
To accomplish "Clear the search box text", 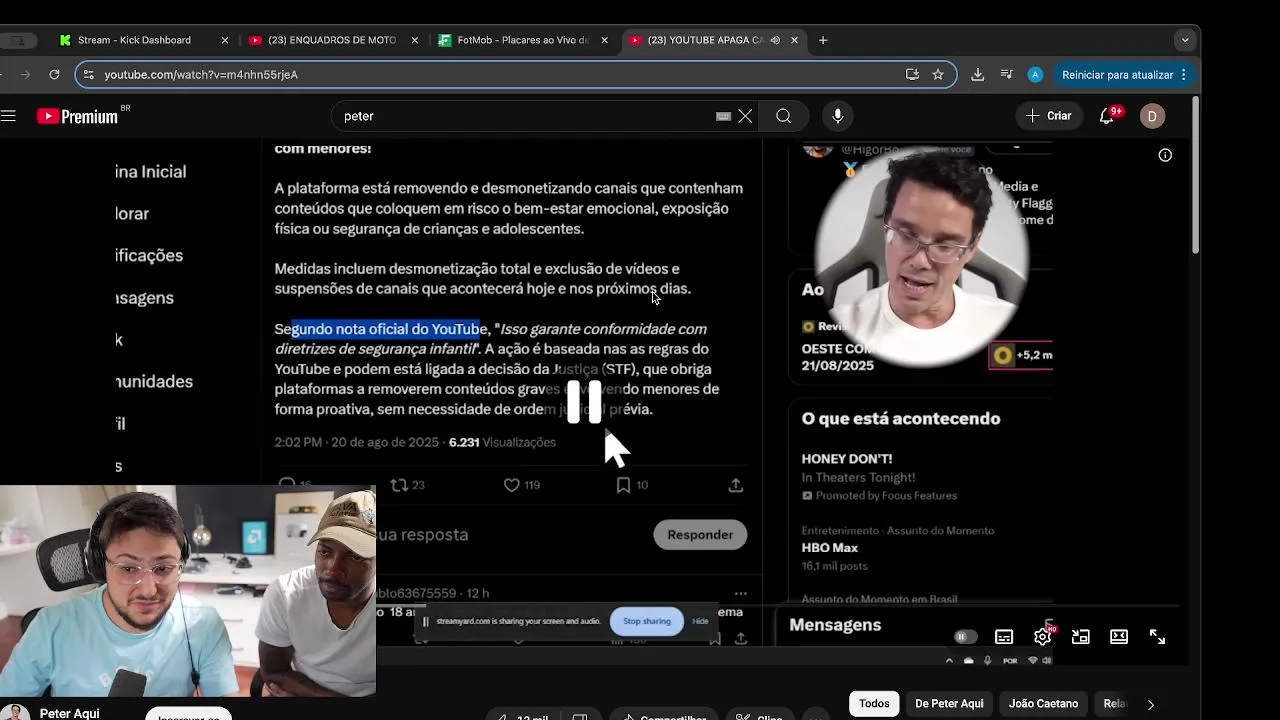I will pyautogui.click(x=745, y=116).
